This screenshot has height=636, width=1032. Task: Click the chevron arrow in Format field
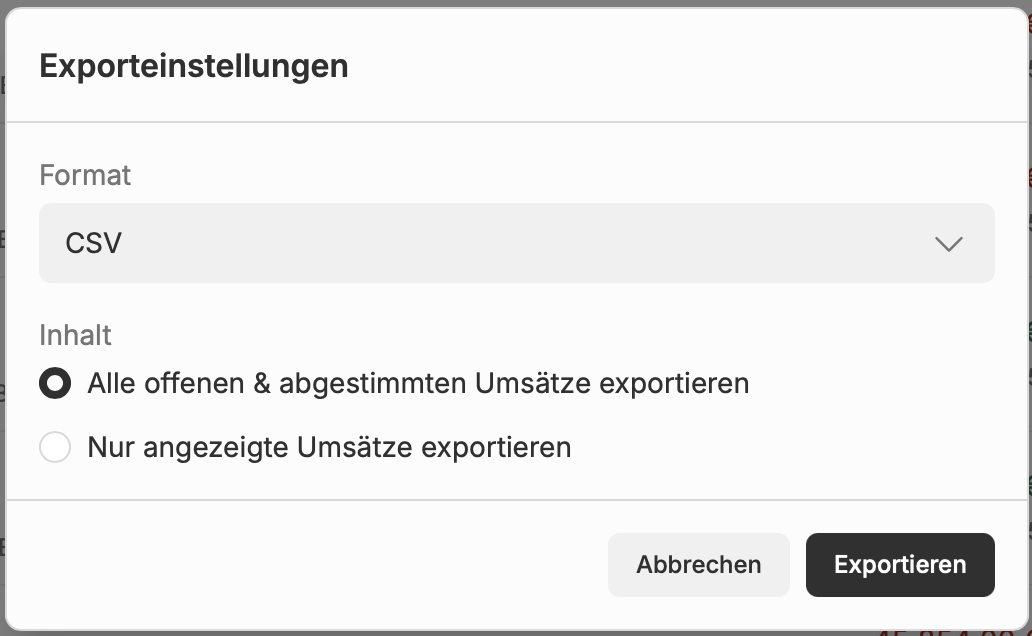click(947, 243)
